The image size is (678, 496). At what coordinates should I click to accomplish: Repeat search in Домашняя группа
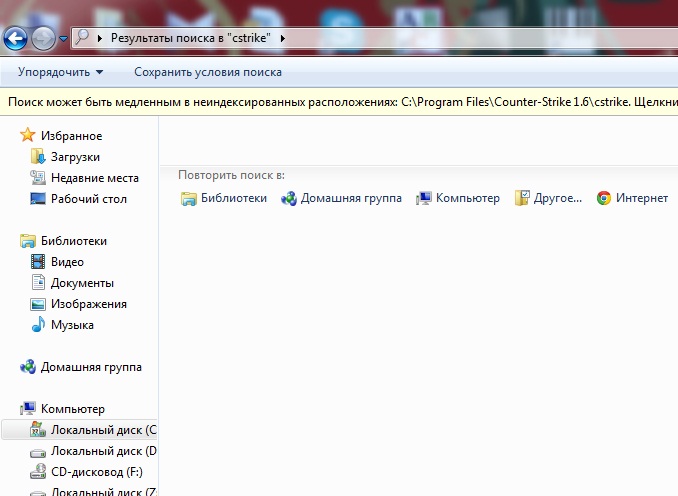pos(351,198)
